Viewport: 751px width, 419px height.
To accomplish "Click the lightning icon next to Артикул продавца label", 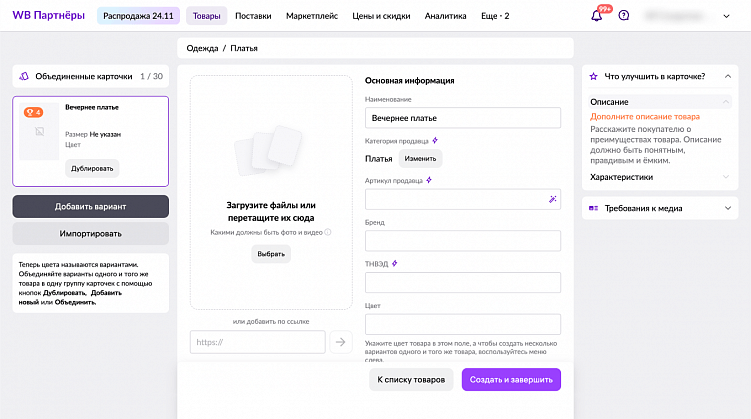I will coord(429,180).
